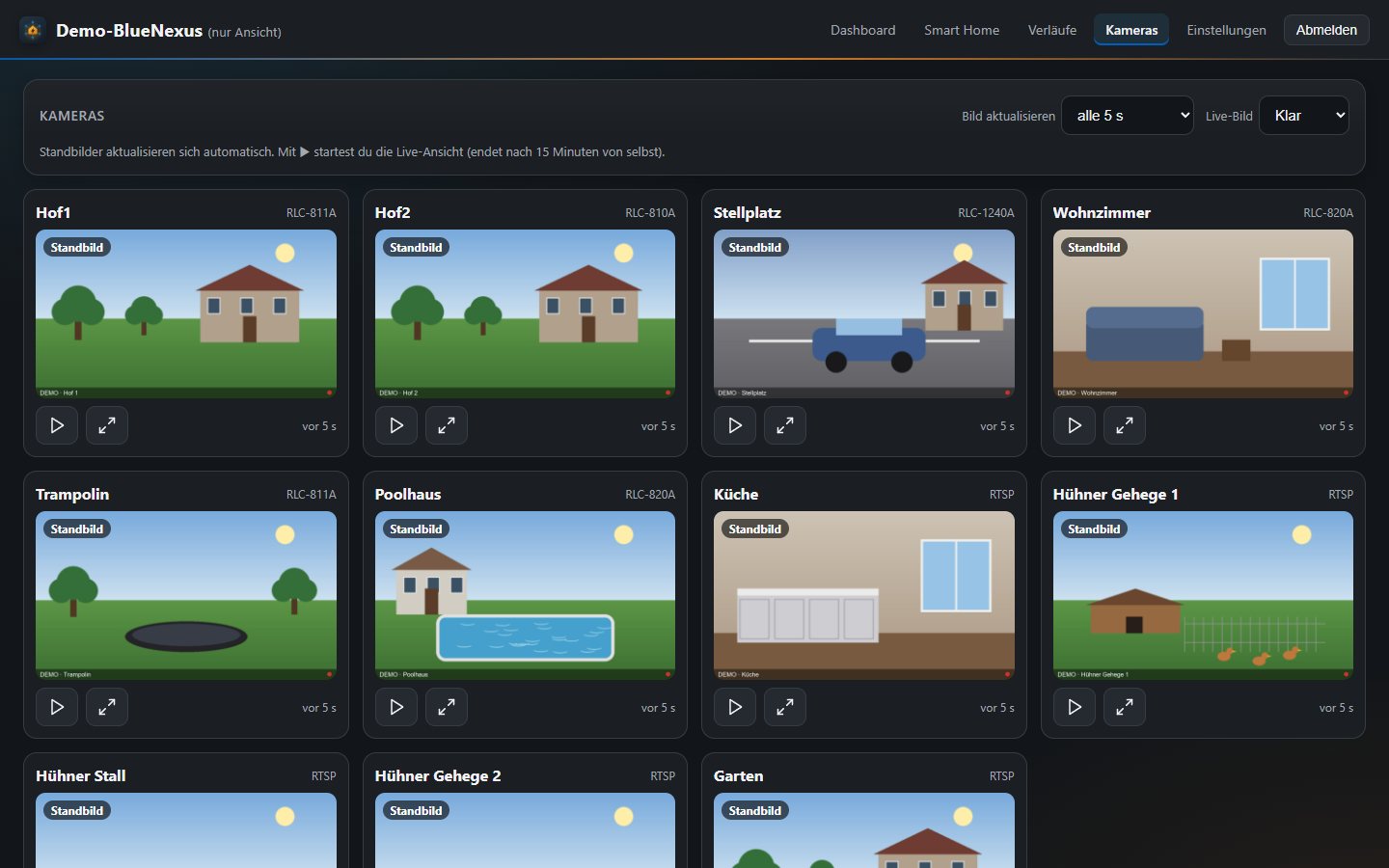The image size is (1389, 868).
Task: Start Hühner Gehege 1 live stream
Action: pos(1075,707)
